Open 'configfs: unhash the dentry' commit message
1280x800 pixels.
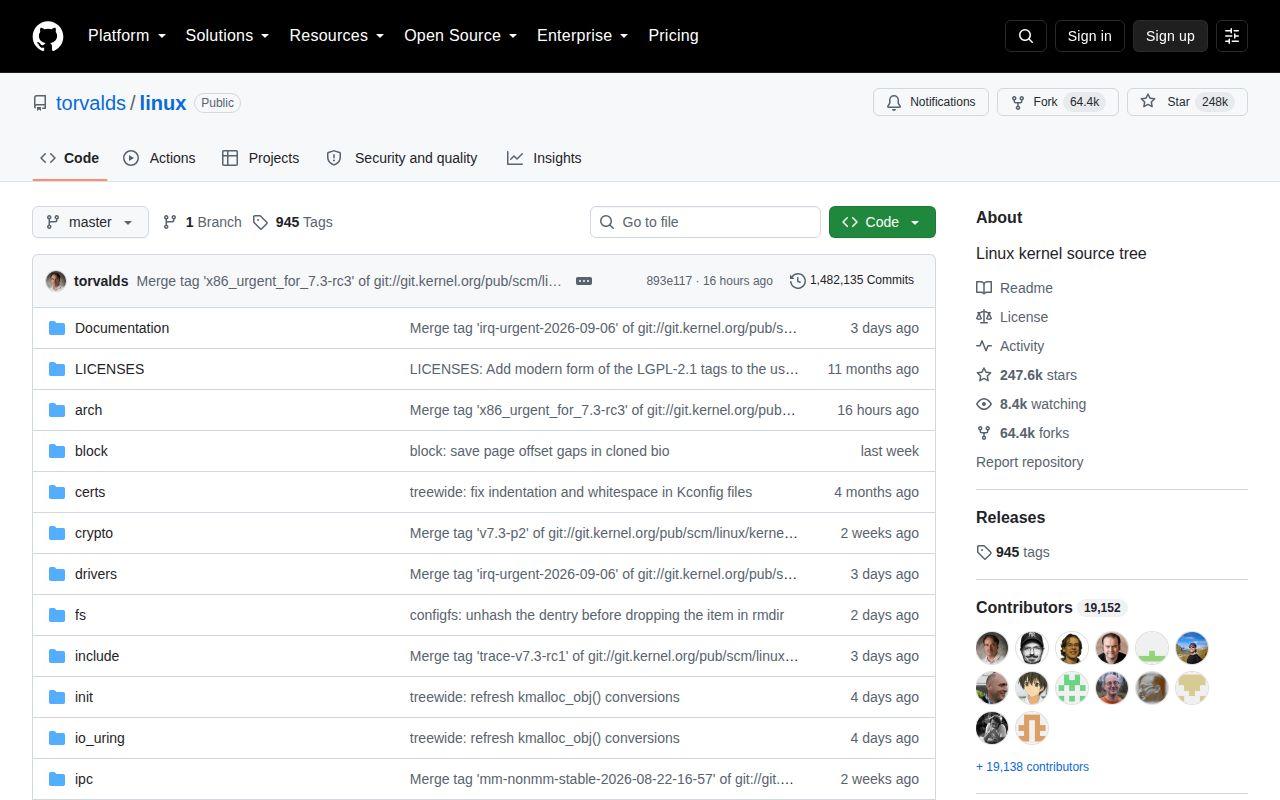click(x=597, y=615)
